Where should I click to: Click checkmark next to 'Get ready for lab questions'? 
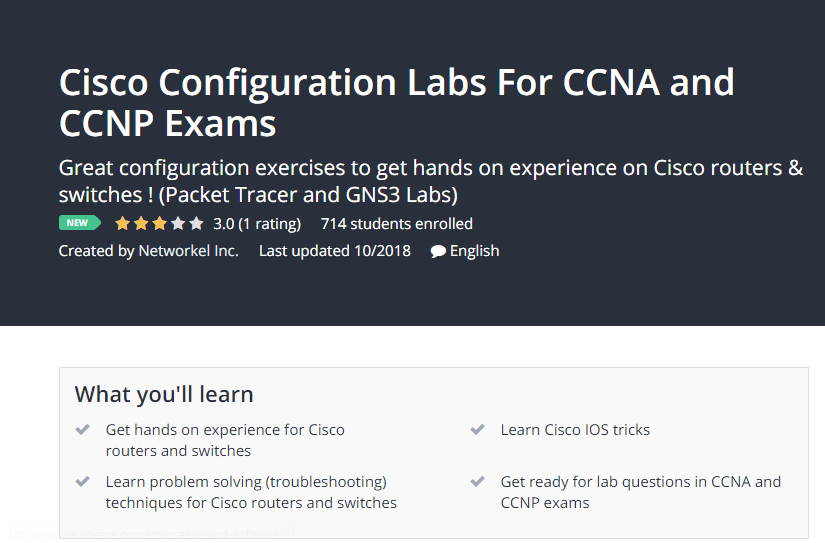478,482
